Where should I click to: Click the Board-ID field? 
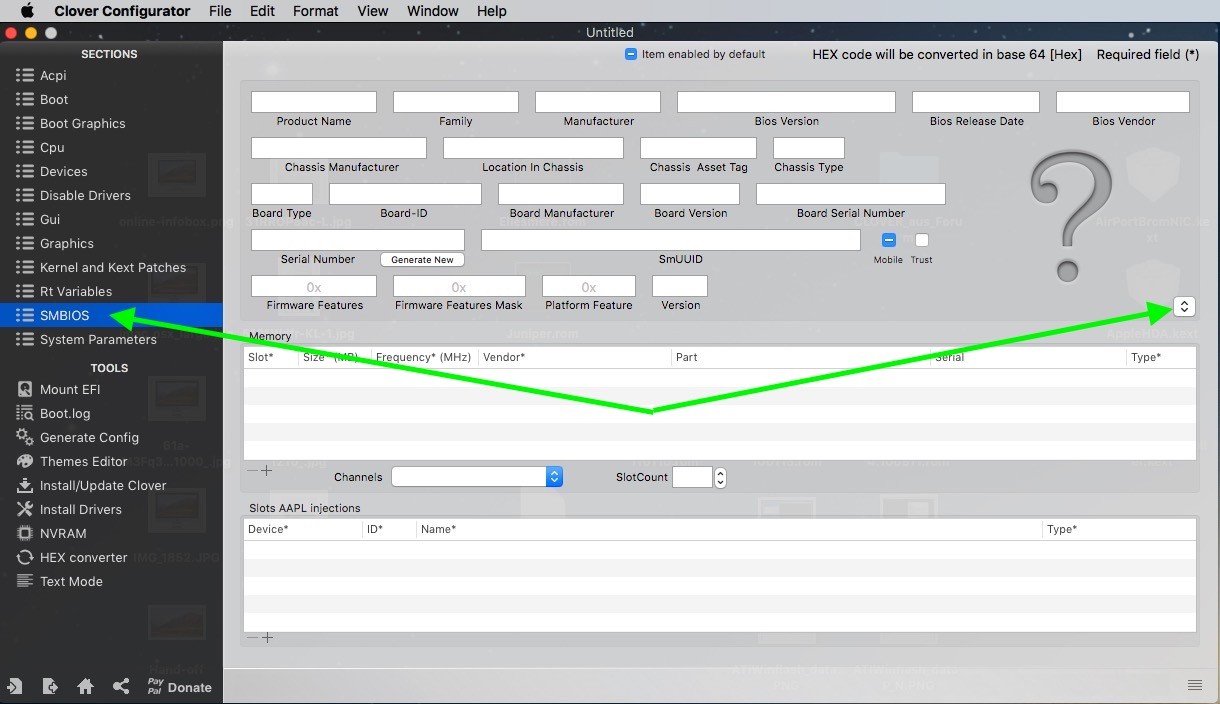[x=405, y=194]
